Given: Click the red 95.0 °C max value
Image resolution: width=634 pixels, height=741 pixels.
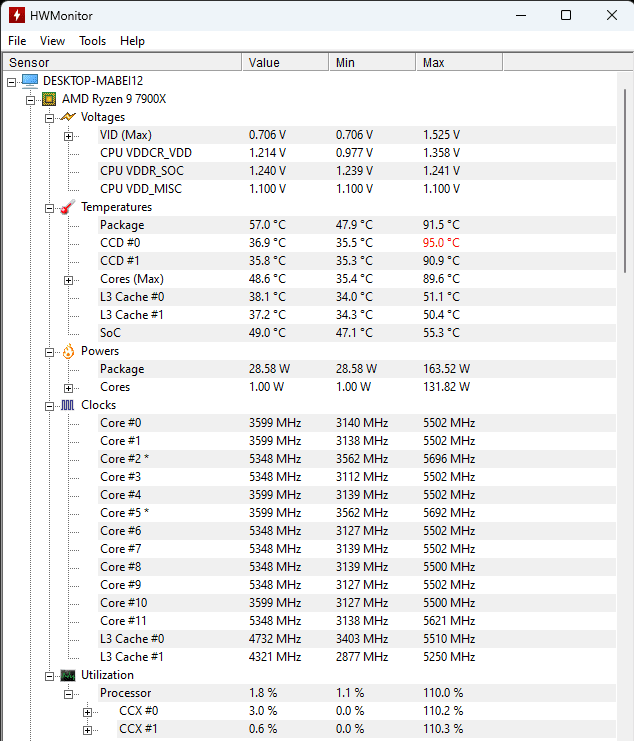Looking at the screenshot, I should [x=441, y=243].
